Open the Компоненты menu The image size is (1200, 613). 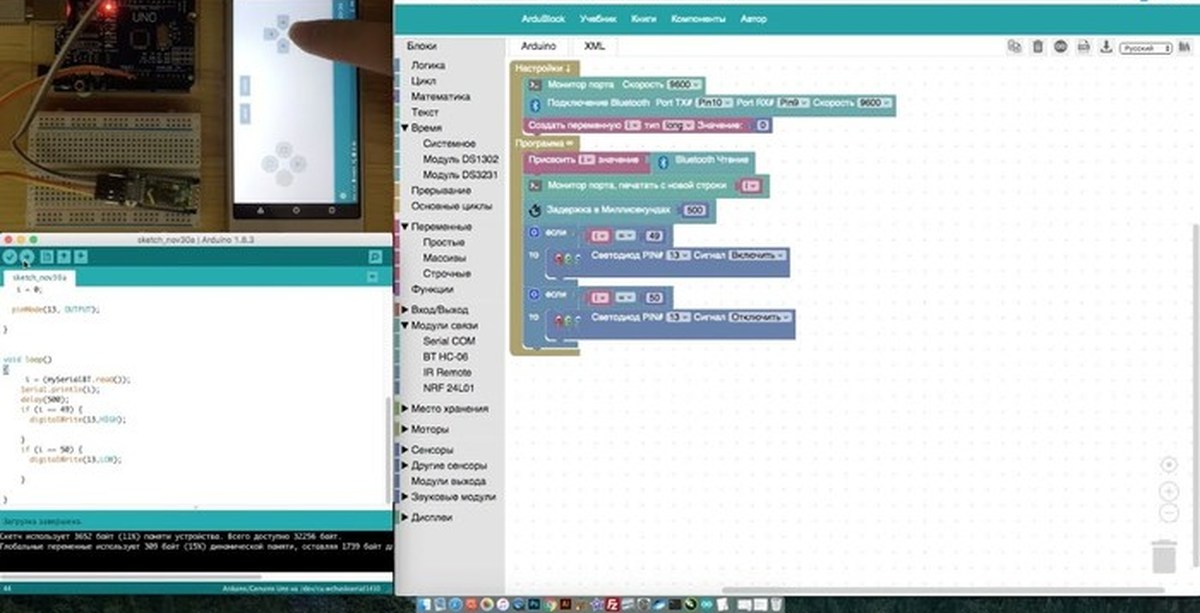click(x=700, y=18)
